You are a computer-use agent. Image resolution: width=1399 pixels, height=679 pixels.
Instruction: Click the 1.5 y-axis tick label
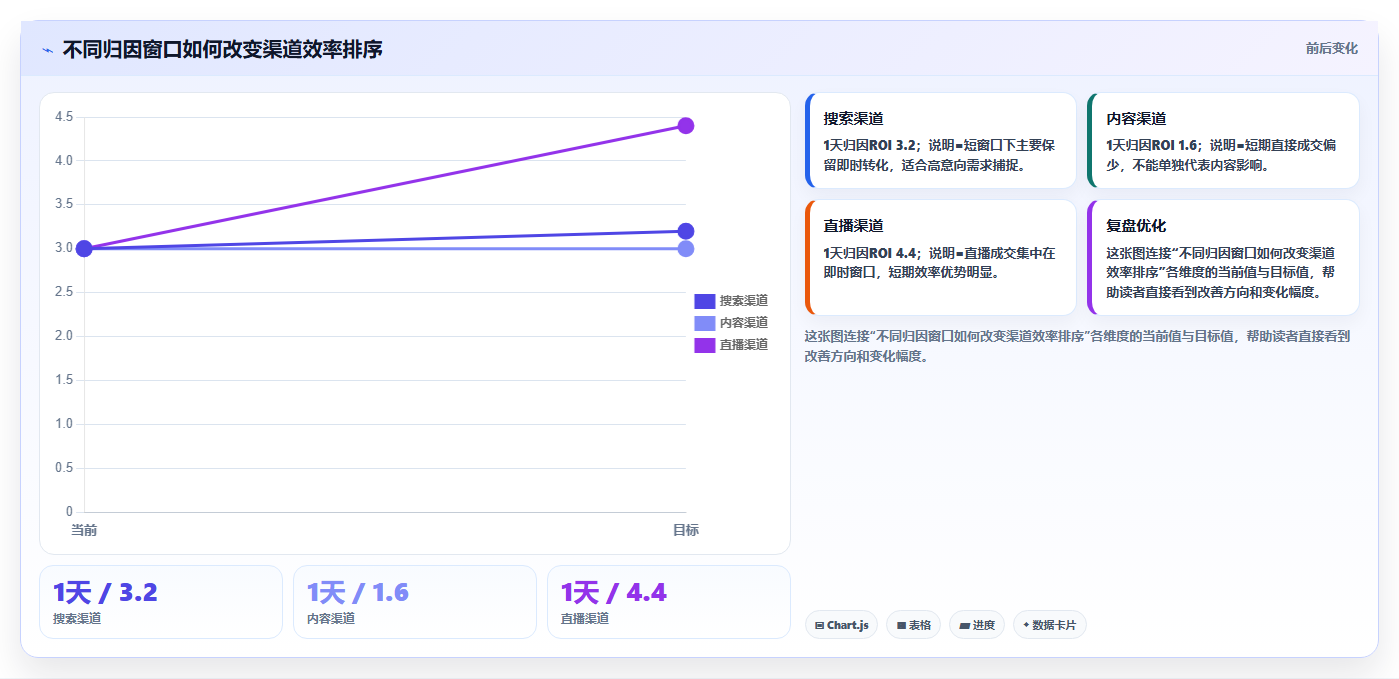(64, 380)
